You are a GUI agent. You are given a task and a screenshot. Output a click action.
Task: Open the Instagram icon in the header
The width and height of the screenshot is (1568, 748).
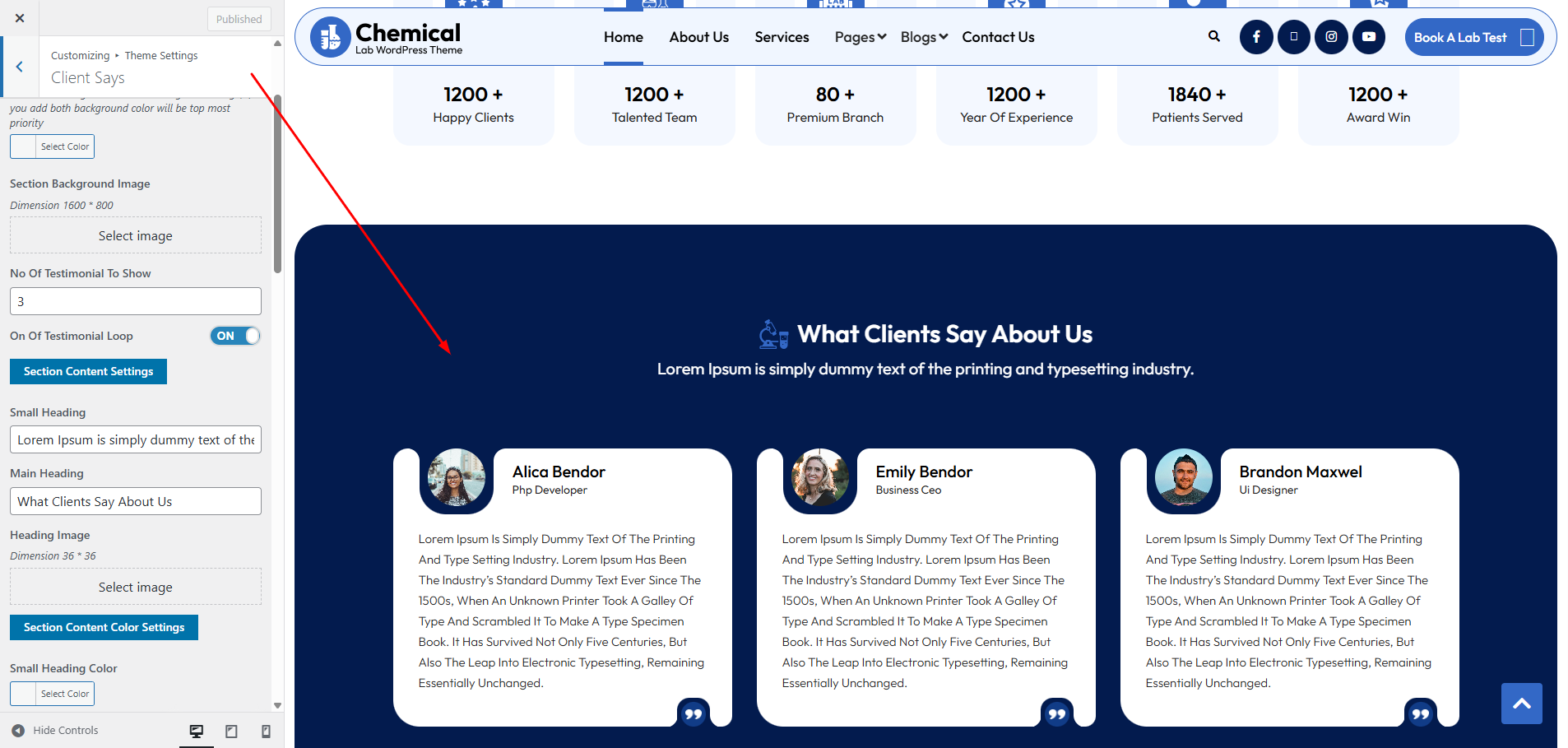point(1331,37)
